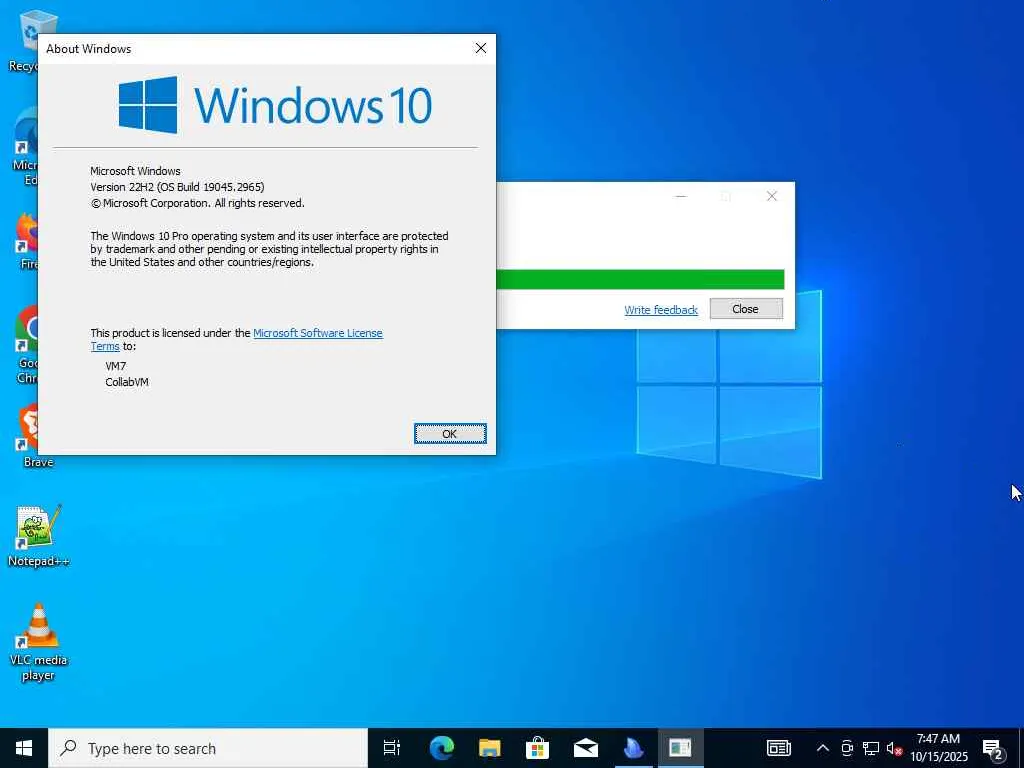Click the Meet Now tray icon
1024x768 pixels.
[x=847, y=748]
